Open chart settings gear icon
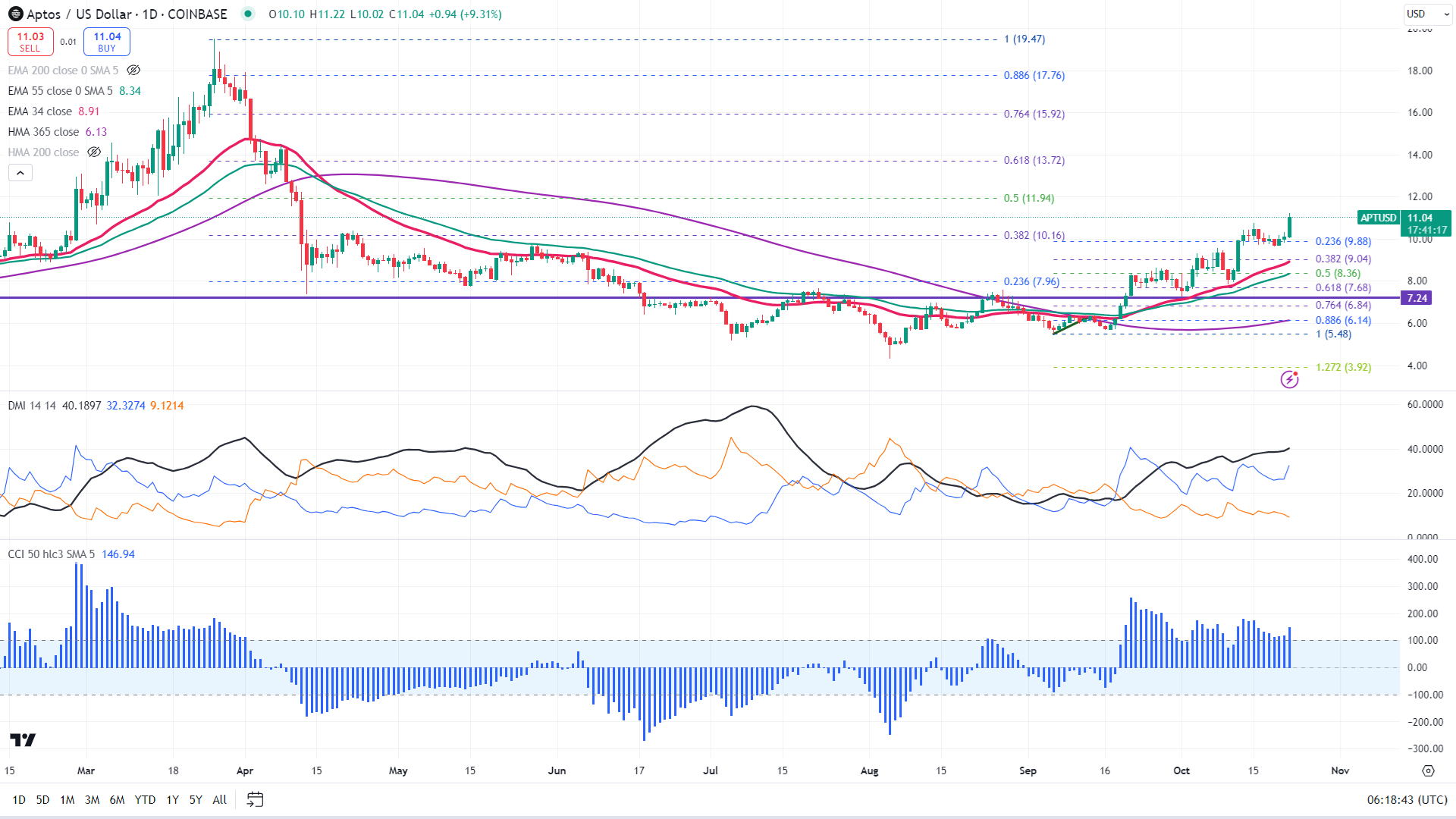 click(x=1428, y=770)
